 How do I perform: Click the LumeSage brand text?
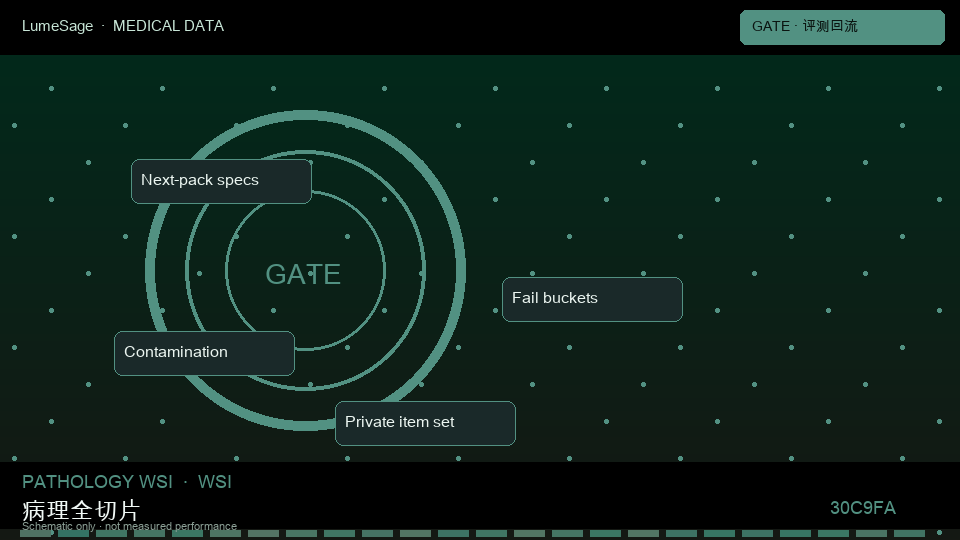click(58, 26)
